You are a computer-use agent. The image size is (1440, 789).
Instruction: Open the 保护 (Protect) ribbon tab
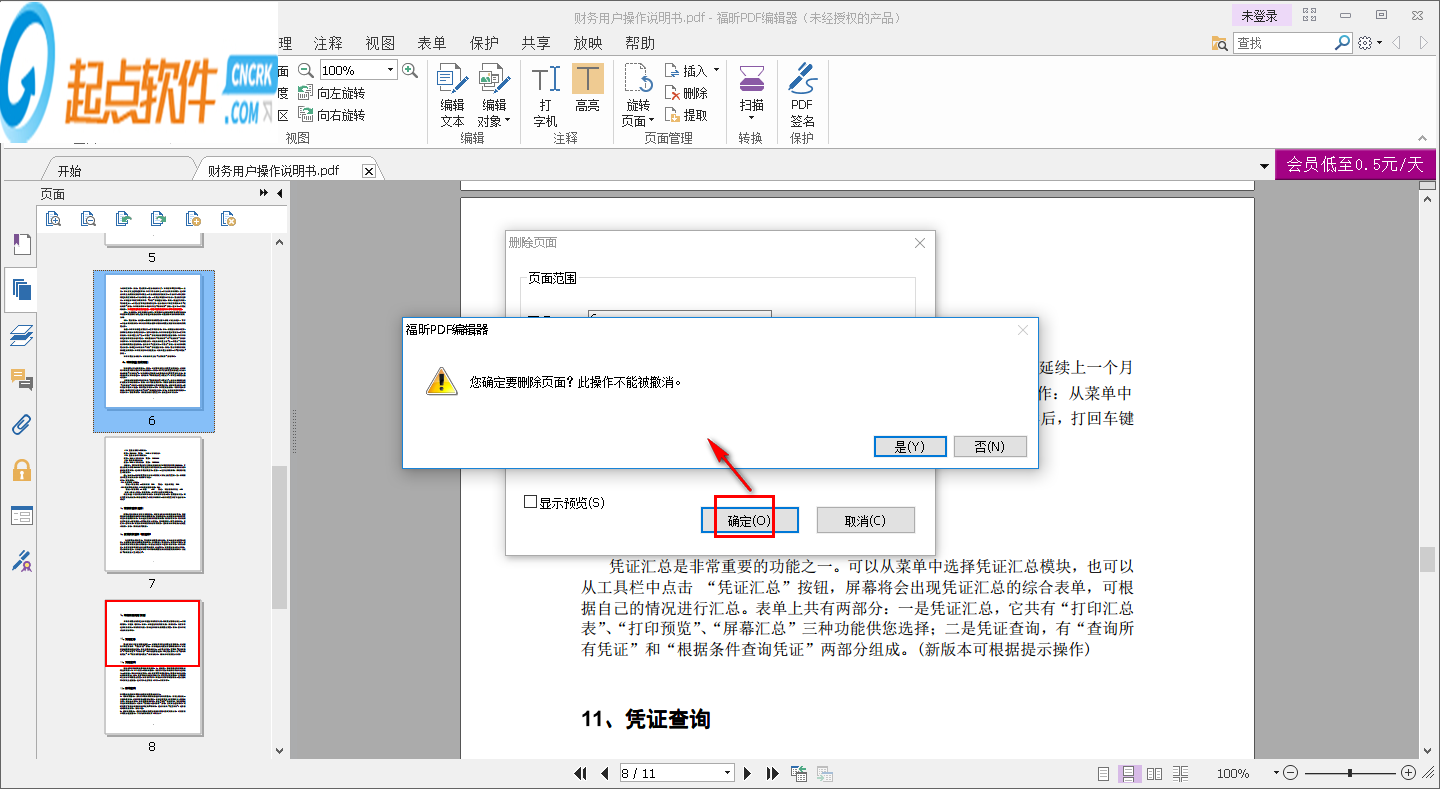click(484, 43)
